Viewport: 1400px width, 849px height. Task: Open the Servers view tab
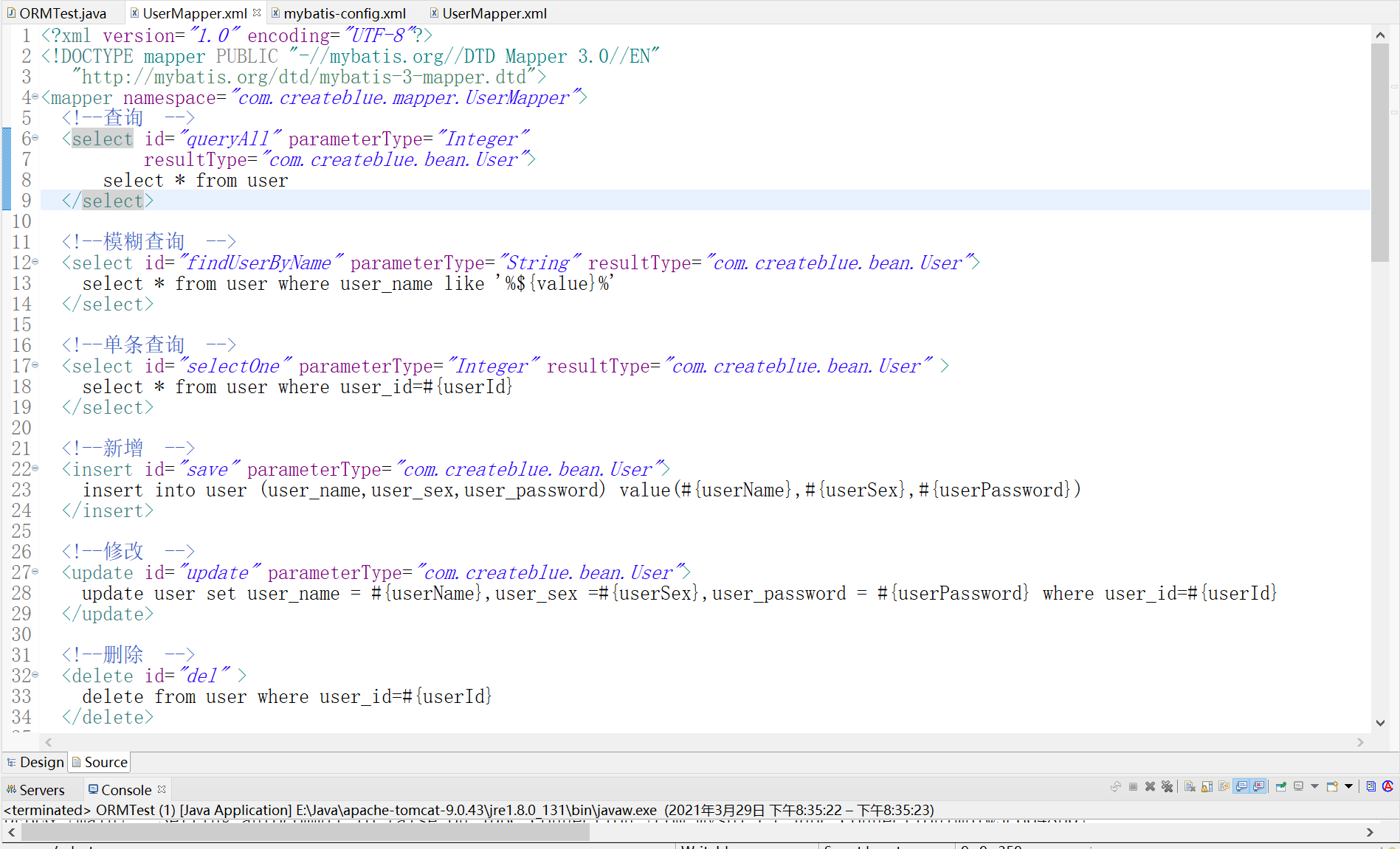point(41,790)
